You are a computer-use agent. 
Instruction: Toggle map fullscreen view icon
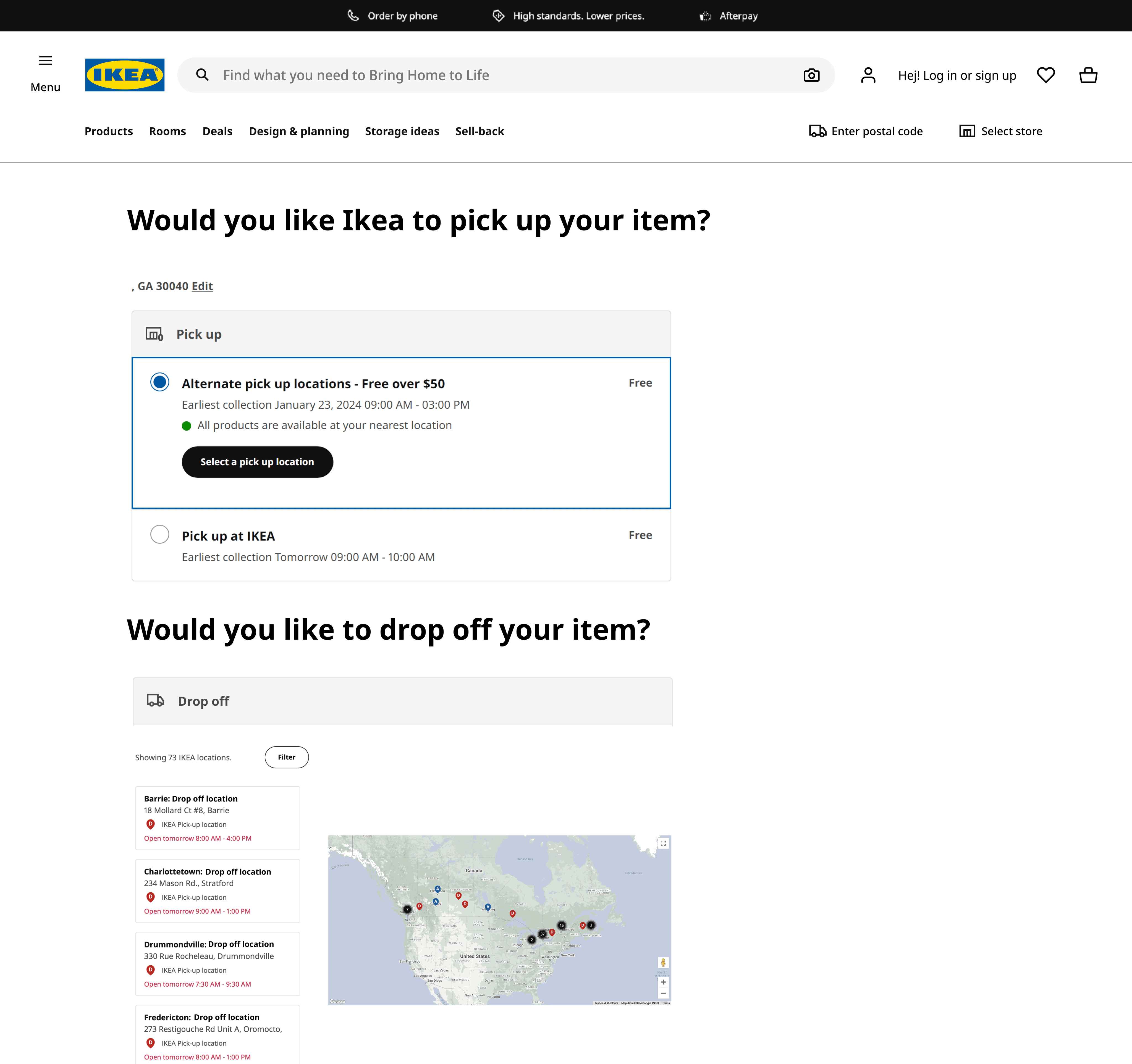663,843
